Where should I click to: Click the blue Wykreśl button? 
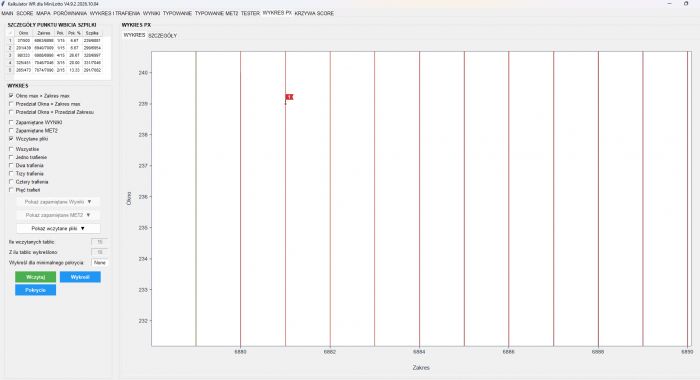click(80, 277)
